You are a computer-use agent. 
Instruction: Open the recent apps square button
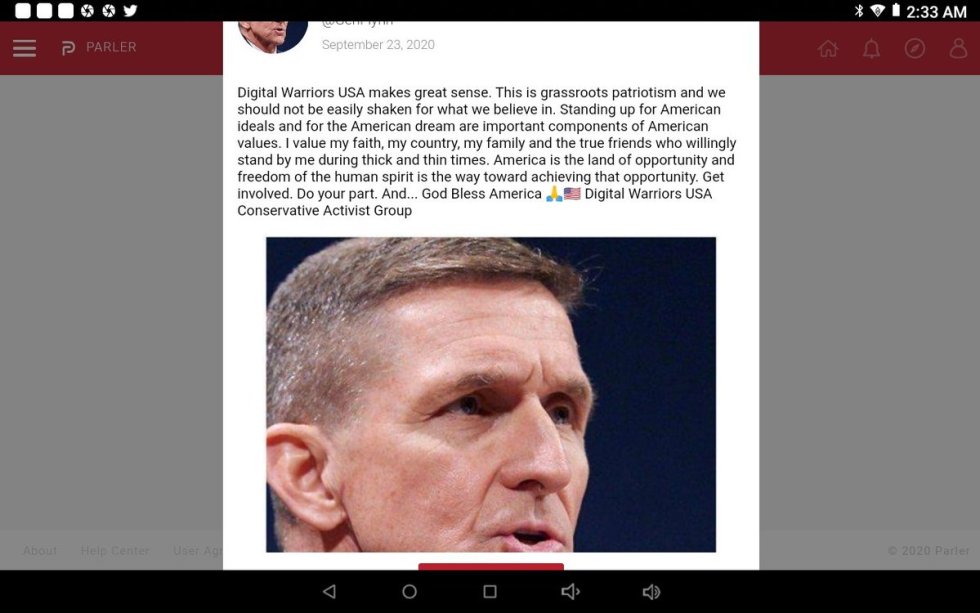coord(490,591)
